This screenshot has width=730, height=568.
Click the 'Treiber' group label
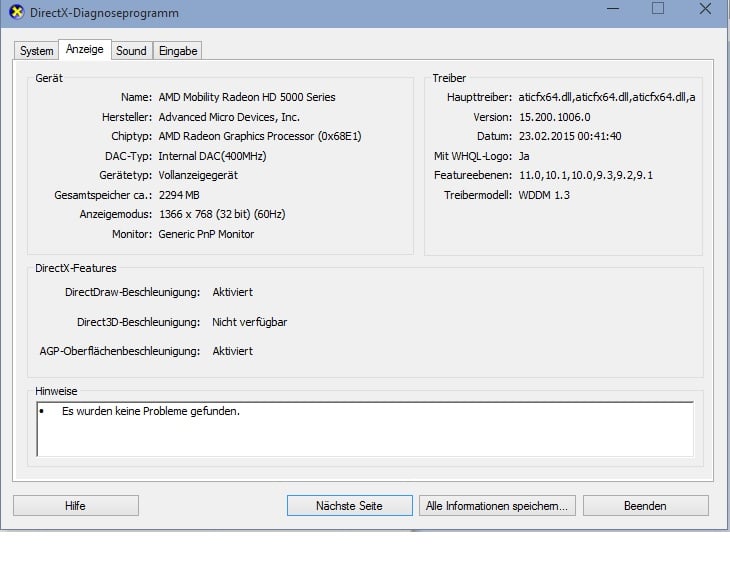pos(449,78)
